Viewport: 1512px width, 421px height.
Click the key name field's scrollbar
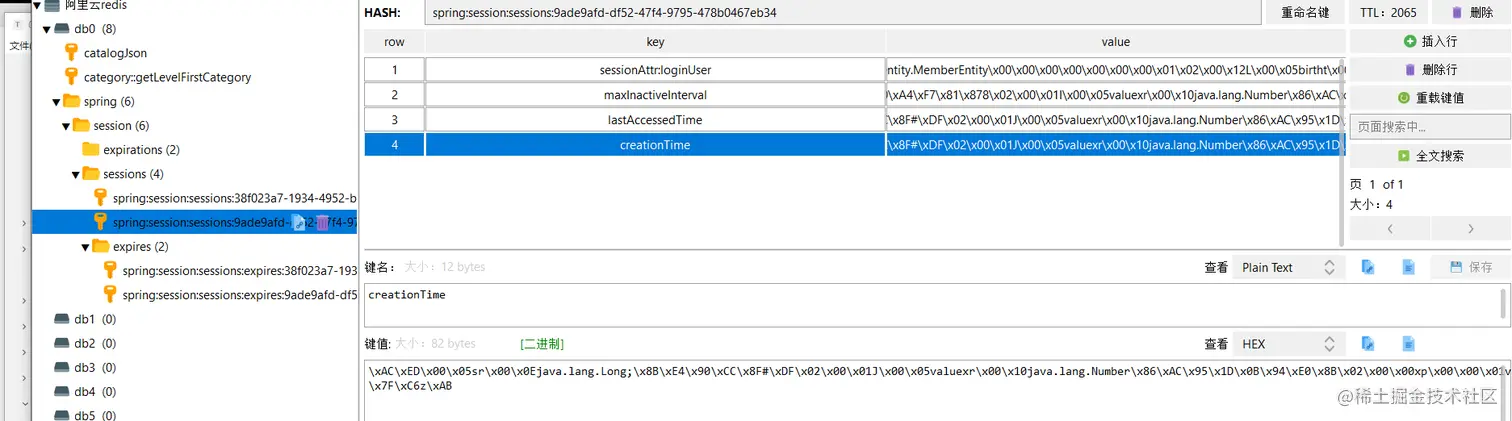[1504, 305]
